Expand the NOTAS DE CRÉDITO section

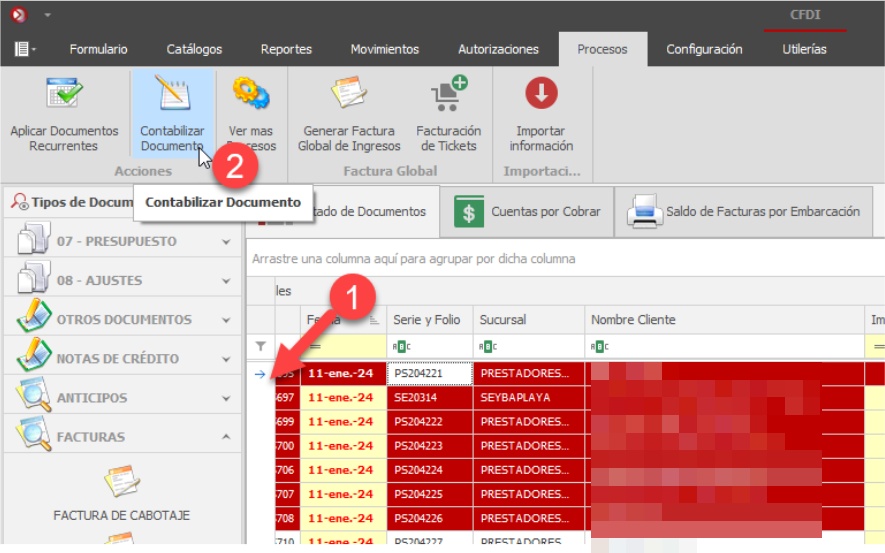tap(226, 359)
